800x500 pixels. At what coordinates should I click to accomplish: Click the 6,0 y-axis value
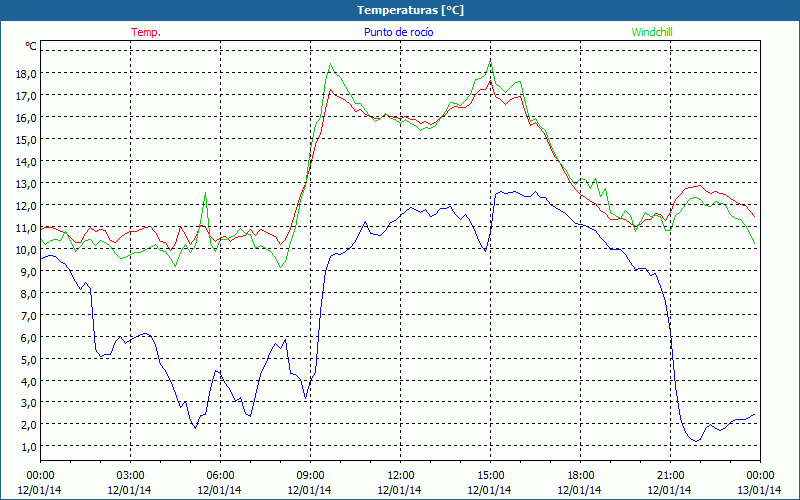click(x=29, y=337)
